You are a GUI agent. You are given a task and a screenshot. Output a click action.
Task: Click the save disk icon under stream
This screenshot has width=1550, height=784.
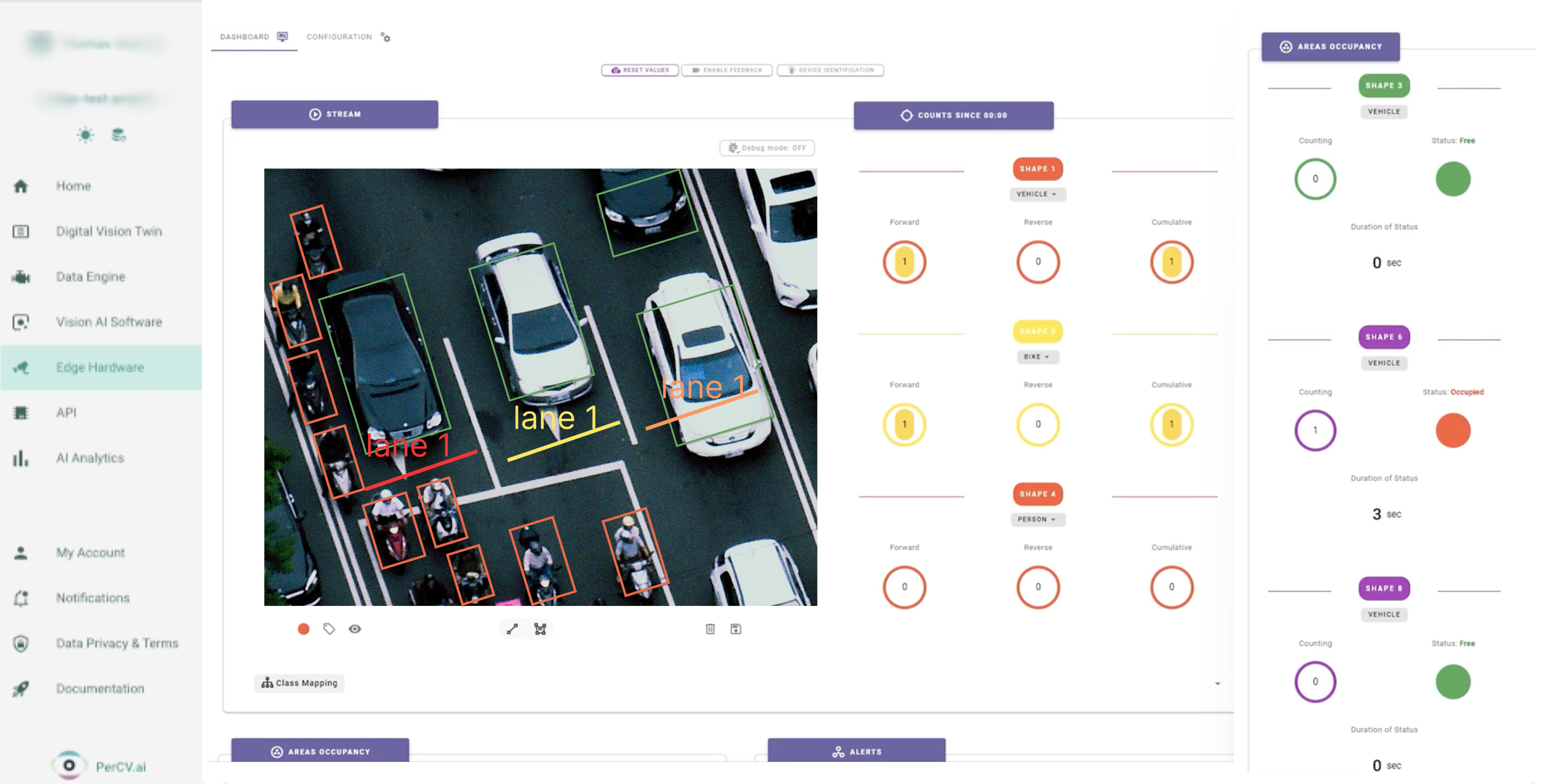click(x=735, y=629)
